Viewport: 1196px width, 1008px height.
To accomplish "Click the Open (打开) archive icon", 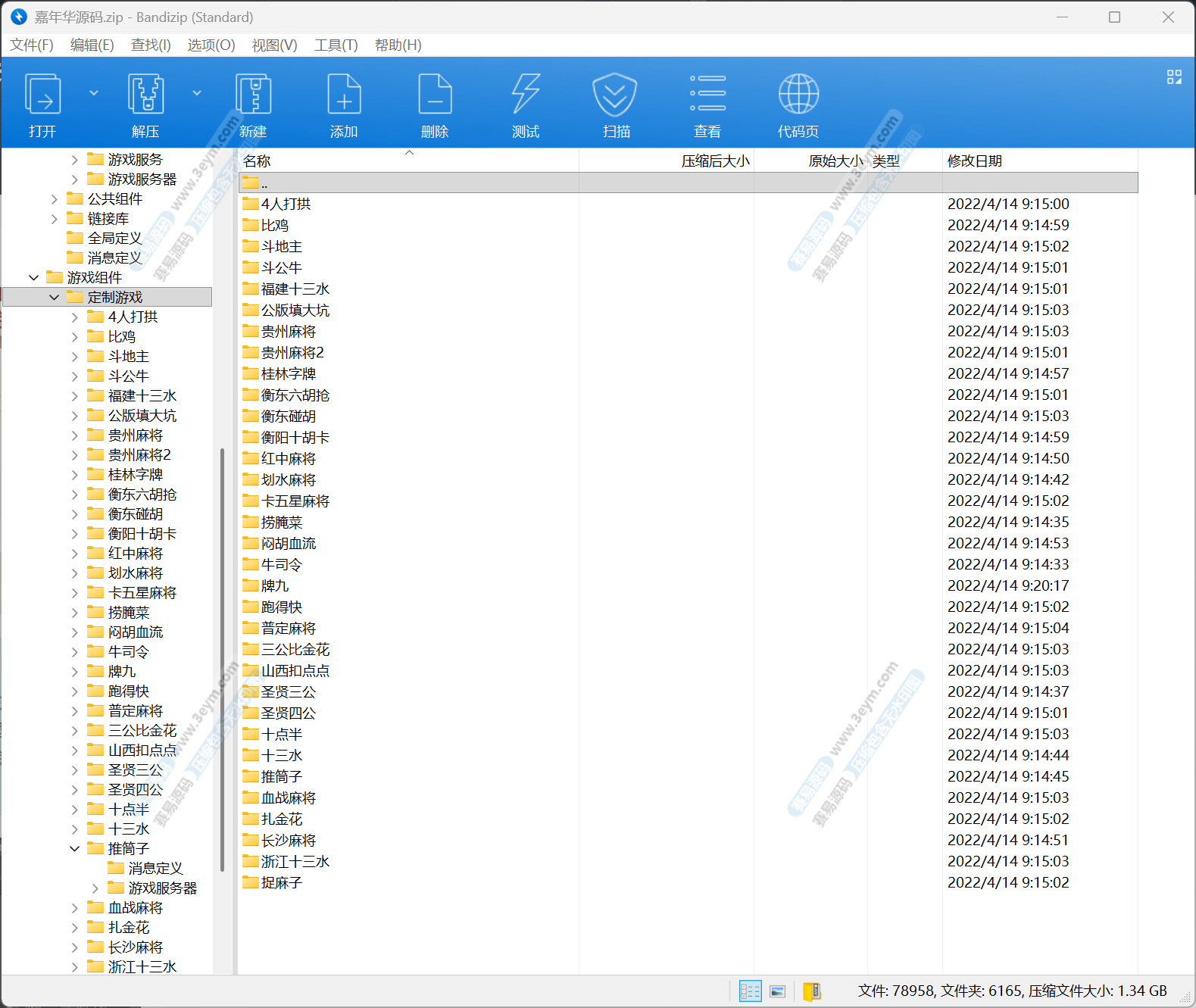I will click(42, 95).
